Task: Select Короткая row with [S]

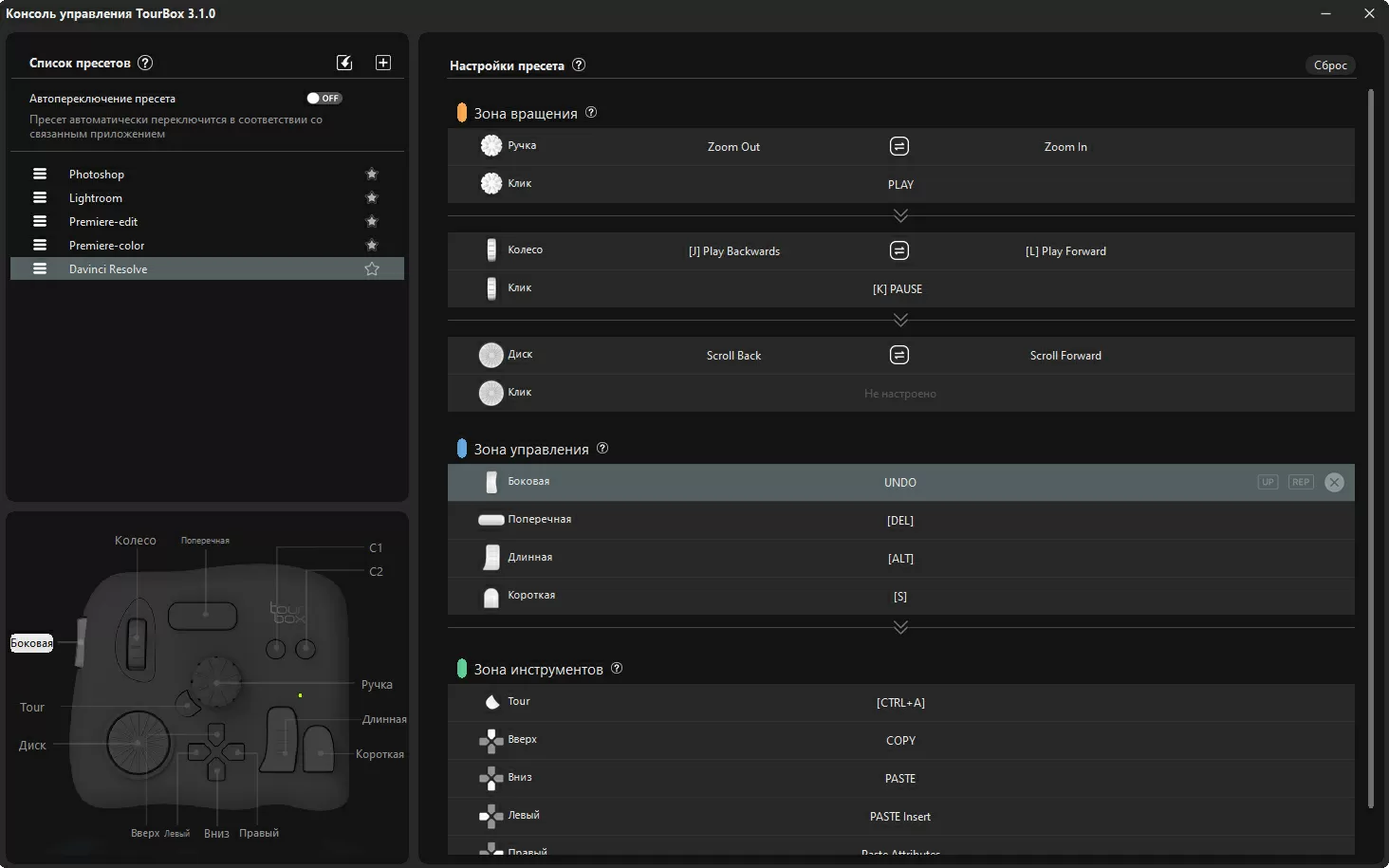Action: (x=900, y=596)
